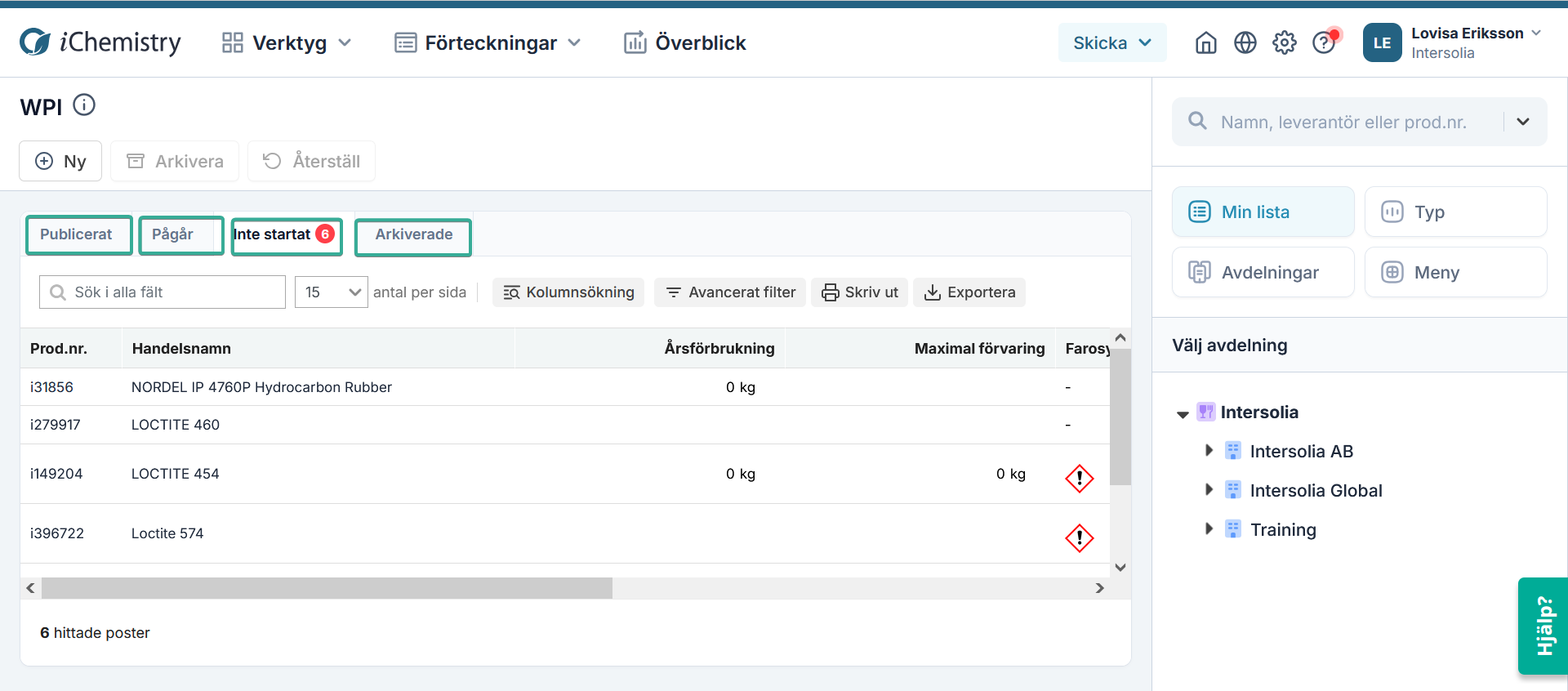
Task: Export the list with Exportera
Action: point(969,292)
